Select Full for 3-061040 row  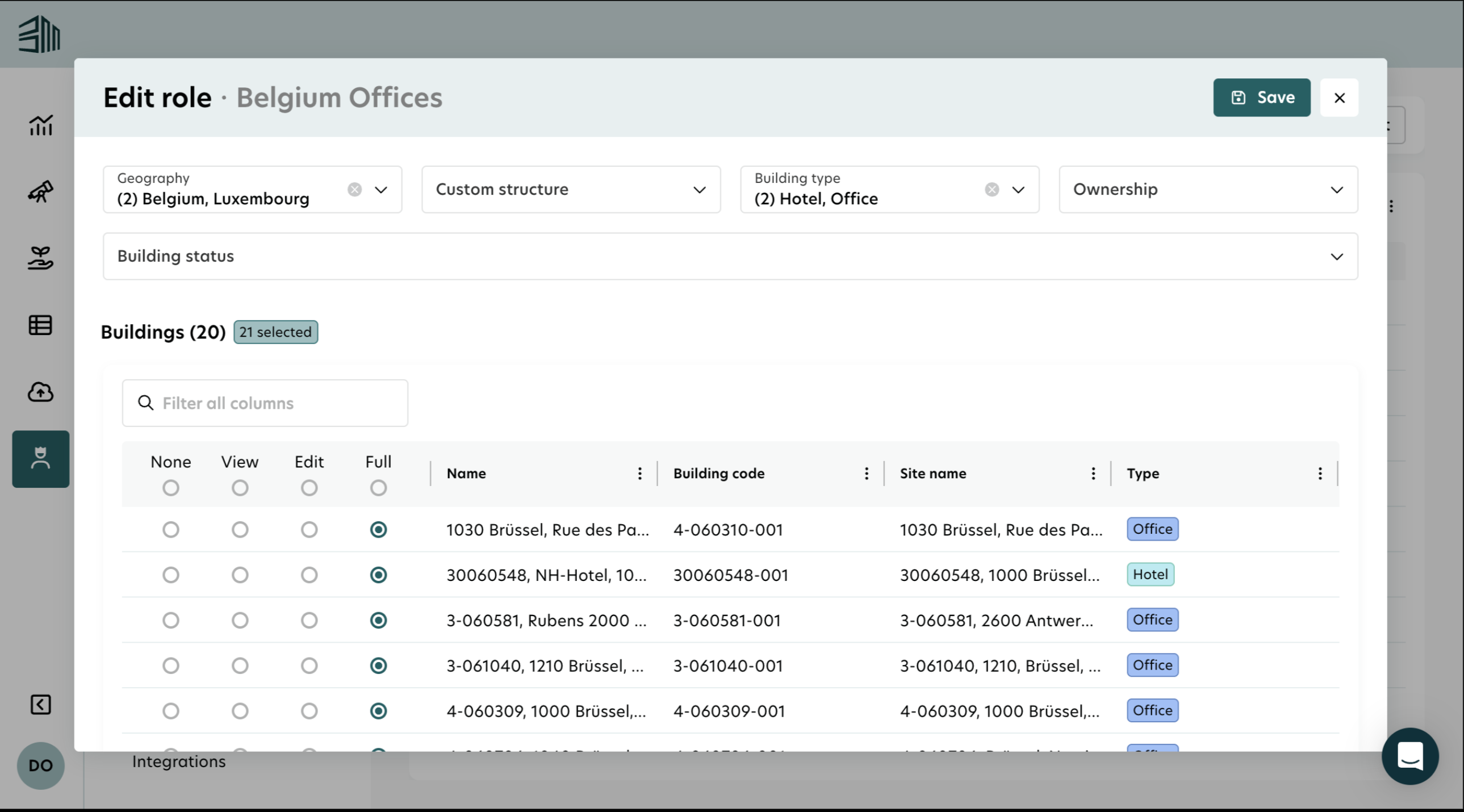(379, 665)
